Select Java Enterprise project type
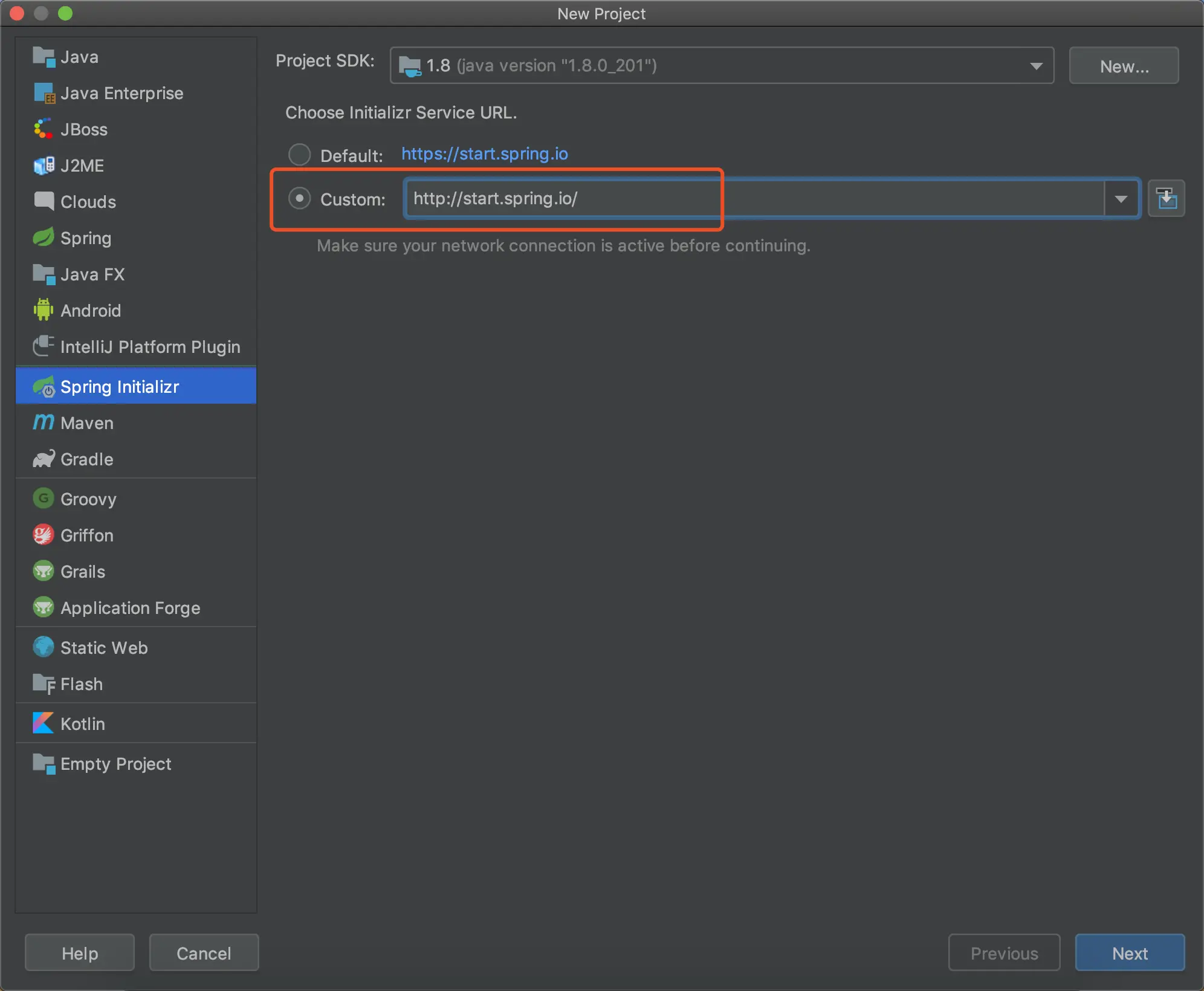 (121, 93)
